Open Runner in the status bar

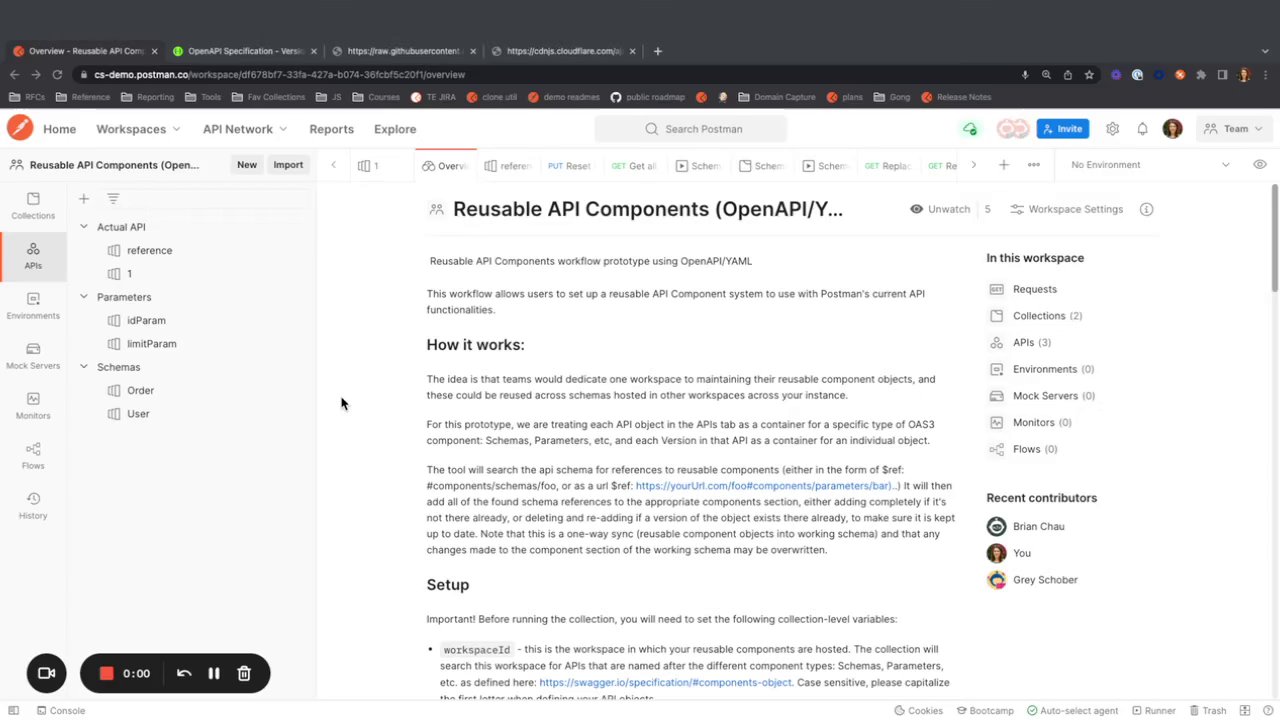click(1153, 711)
